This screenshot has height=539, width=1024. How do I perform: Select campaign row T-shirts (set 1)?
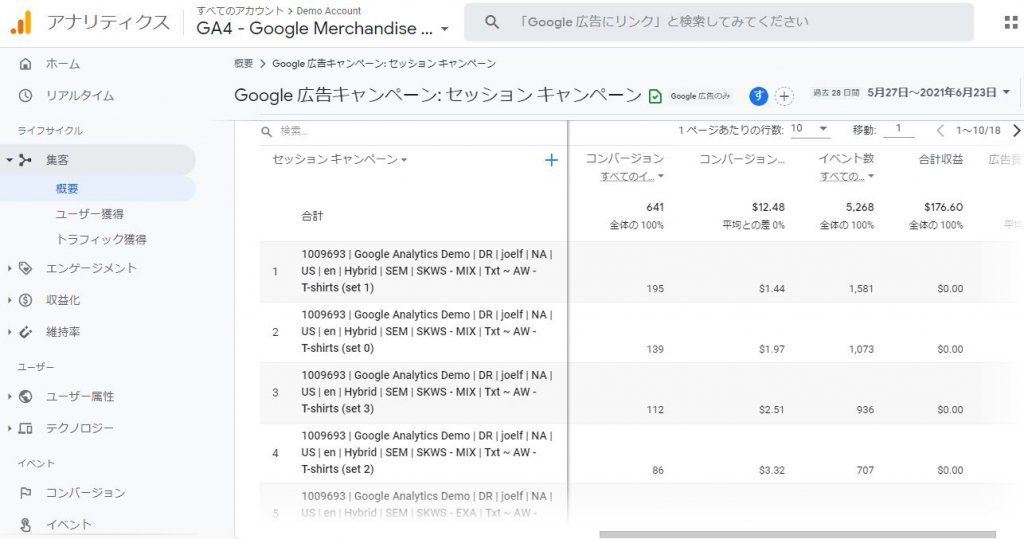(427, 271)
